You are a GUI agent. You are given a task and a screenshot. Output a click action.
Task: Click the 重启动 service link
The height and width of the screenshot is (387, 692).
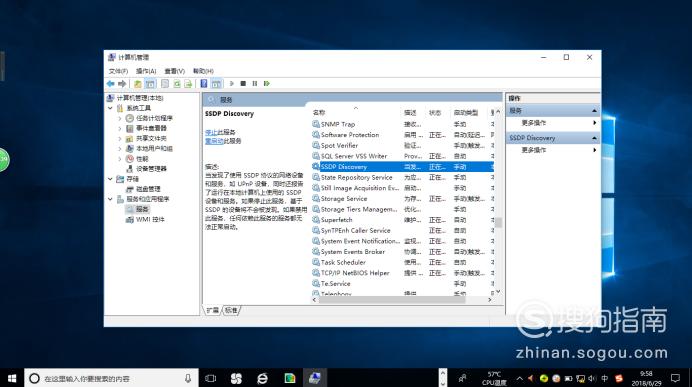[x=214, y=141]
